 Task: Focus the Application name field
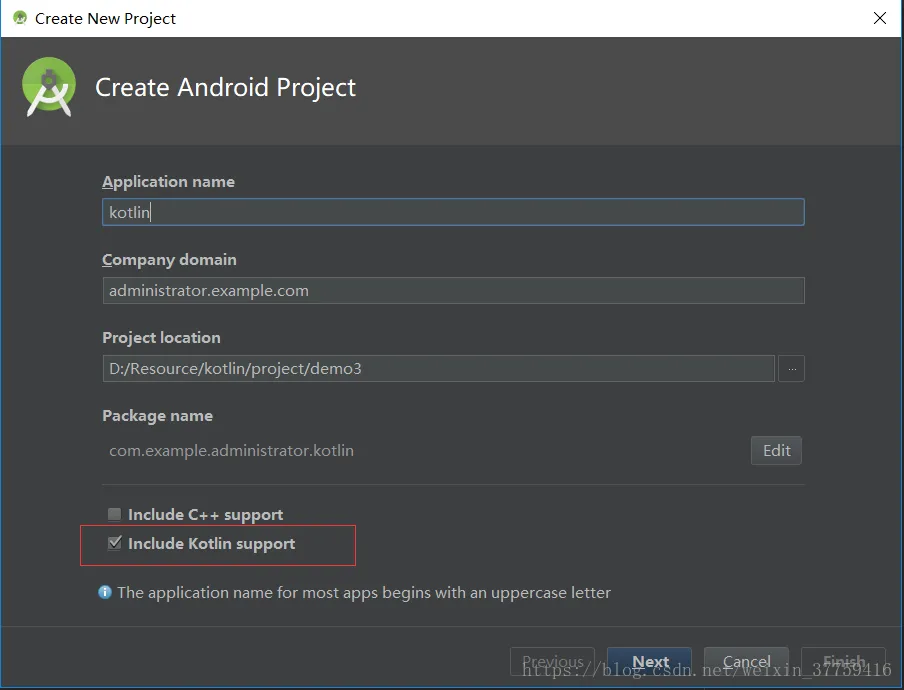point(453,212)
